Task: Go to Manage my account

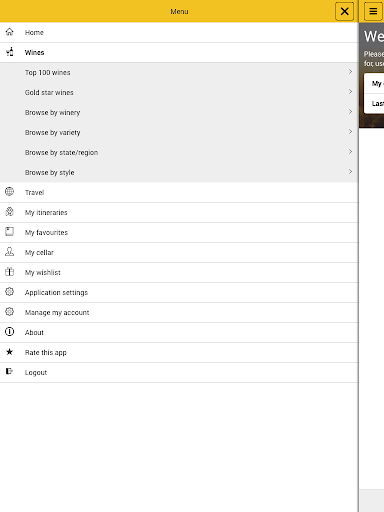Action: (179, 312)
